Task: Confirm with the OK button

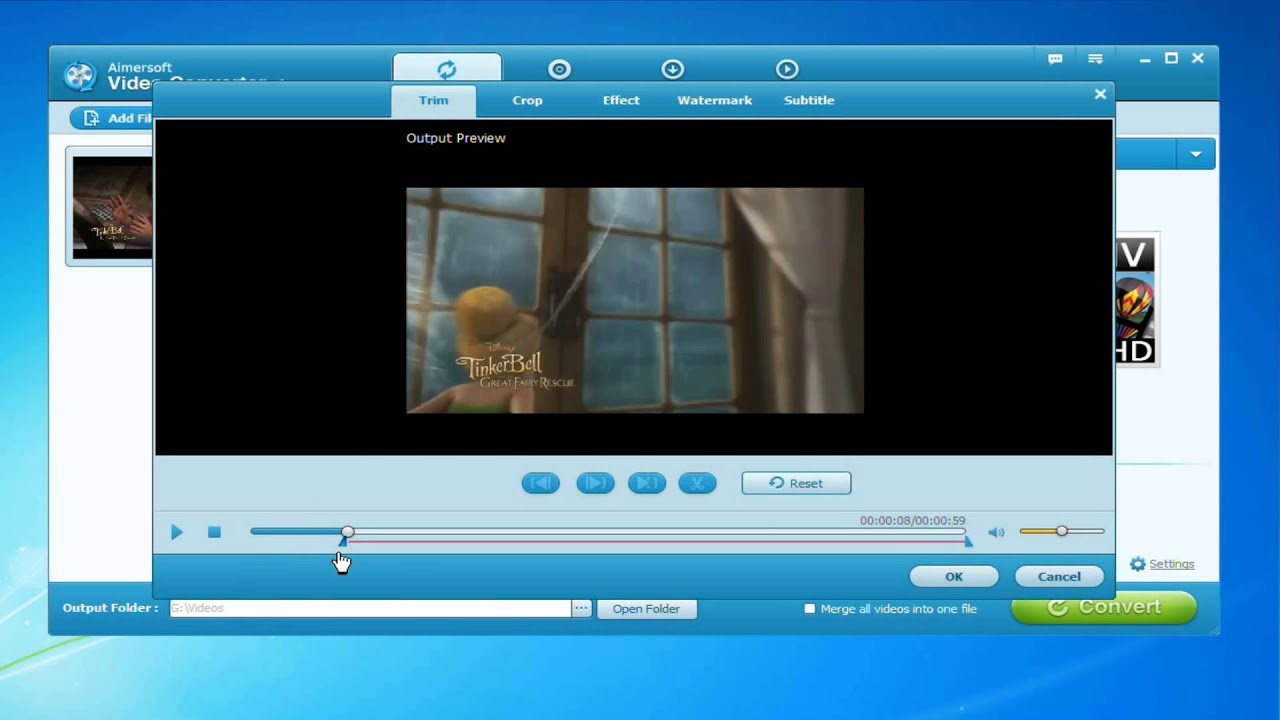Action: [954, 576]
